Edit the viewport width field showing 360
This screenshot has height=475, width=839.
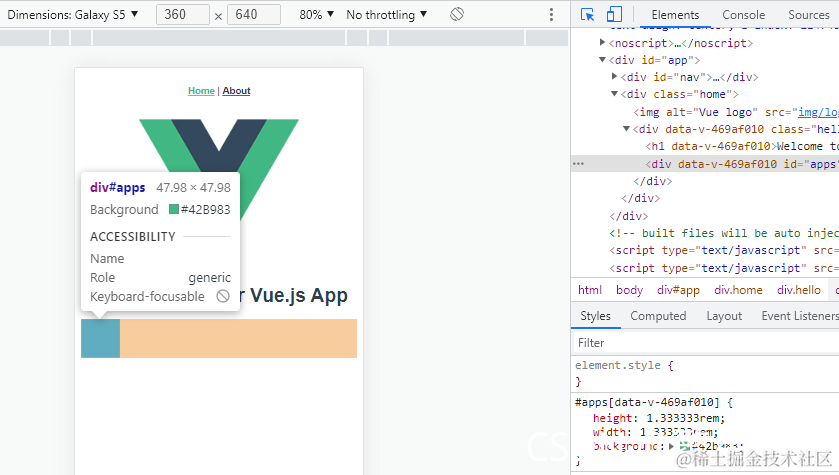click(x=182, y=14)
